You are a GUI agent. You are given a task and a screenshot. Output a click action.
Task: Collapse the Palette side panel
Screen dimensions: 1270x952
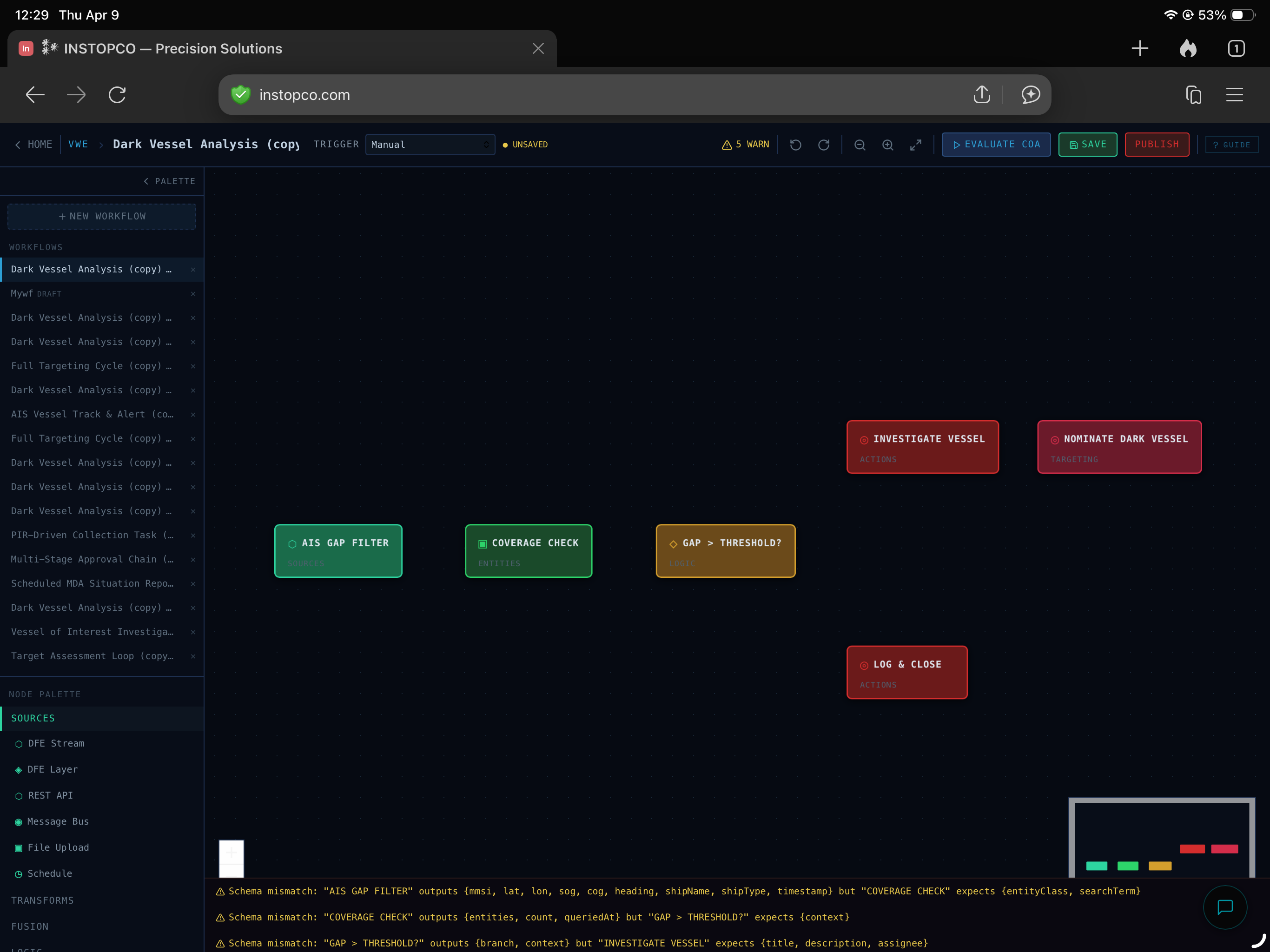point(169,181)
